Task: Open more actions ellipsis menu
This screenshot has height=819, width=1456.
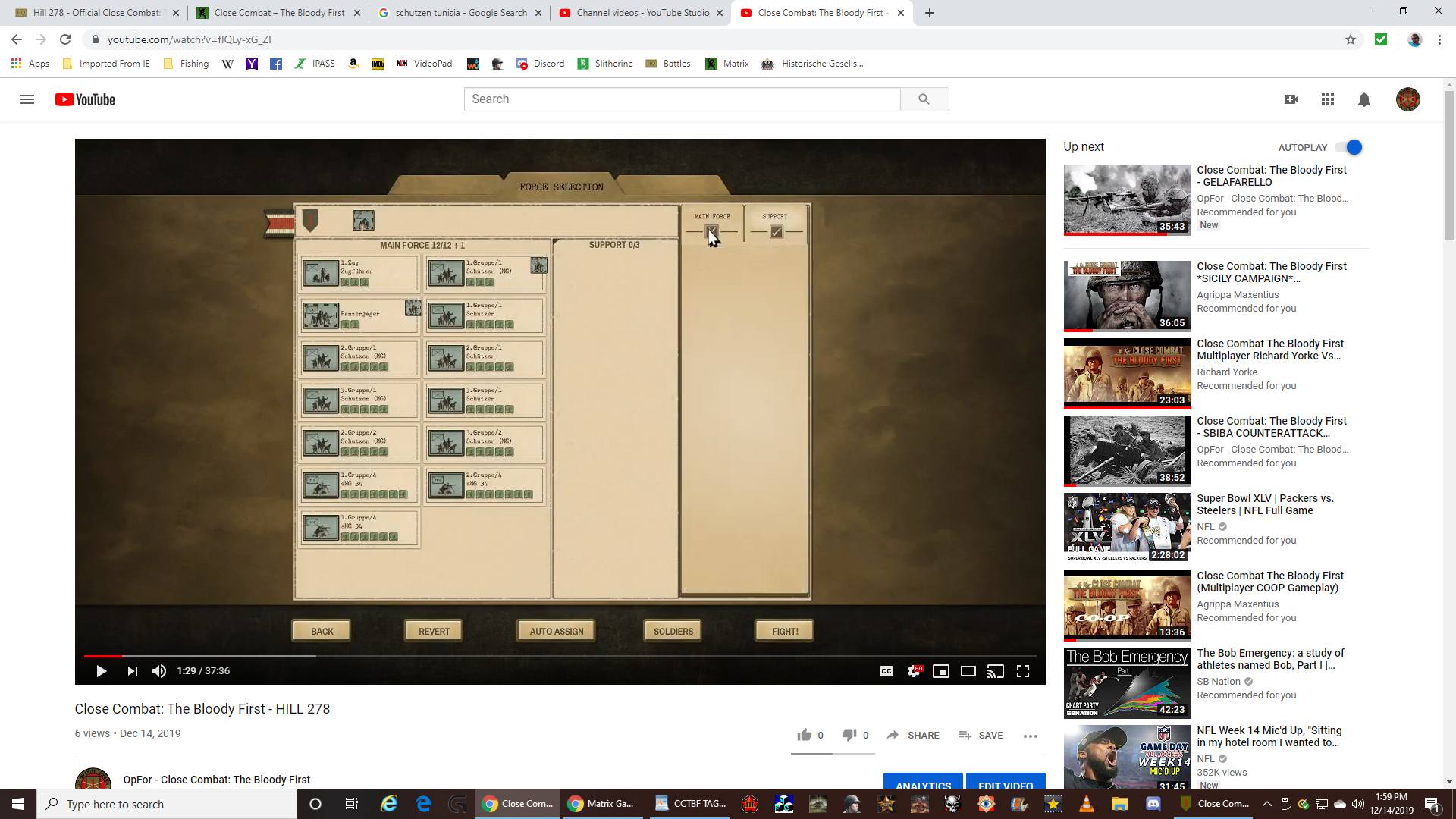Action: coord(1030,736)
